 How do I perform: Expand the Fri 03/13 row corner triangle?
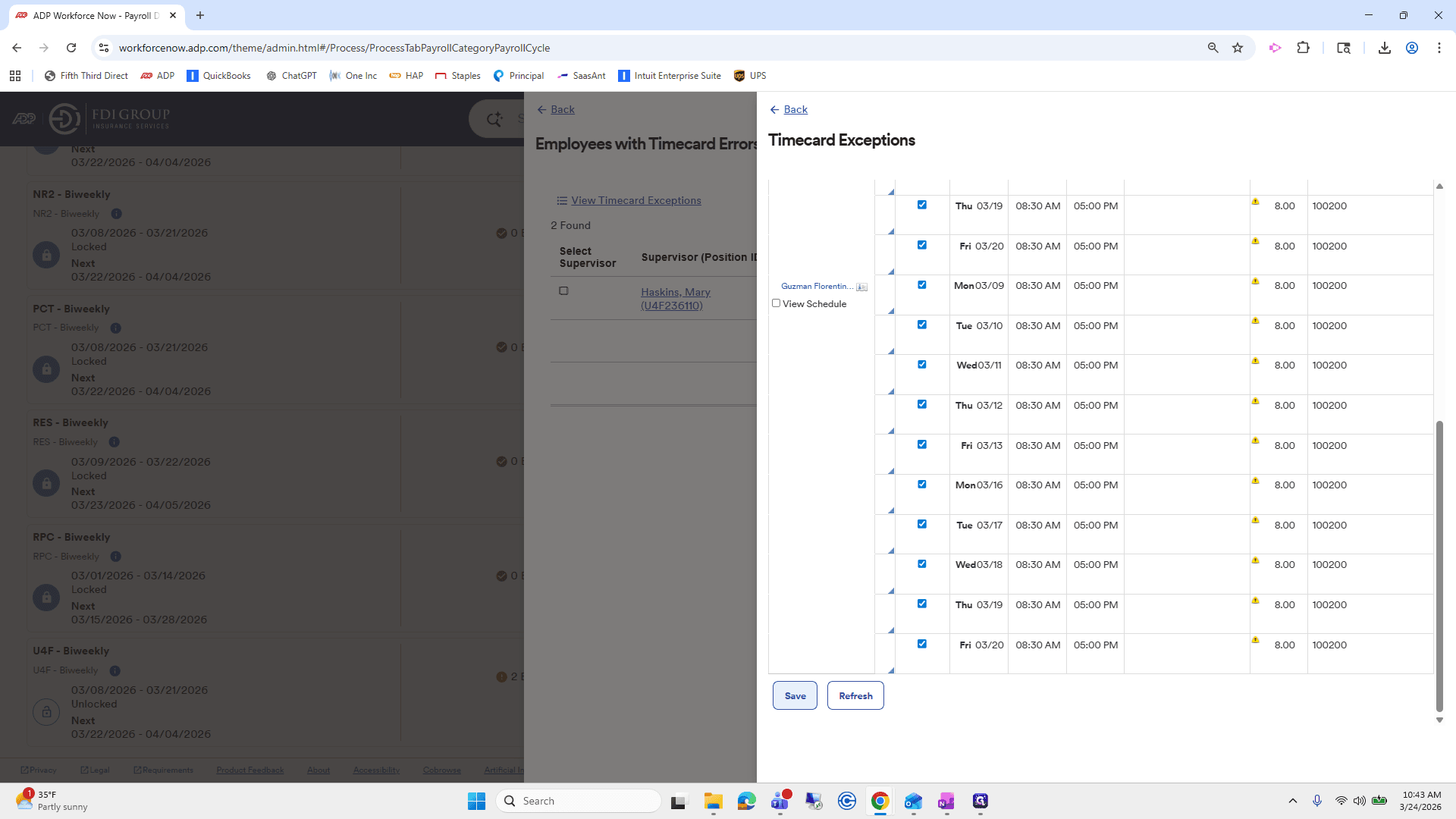click(x=891, y=471)
